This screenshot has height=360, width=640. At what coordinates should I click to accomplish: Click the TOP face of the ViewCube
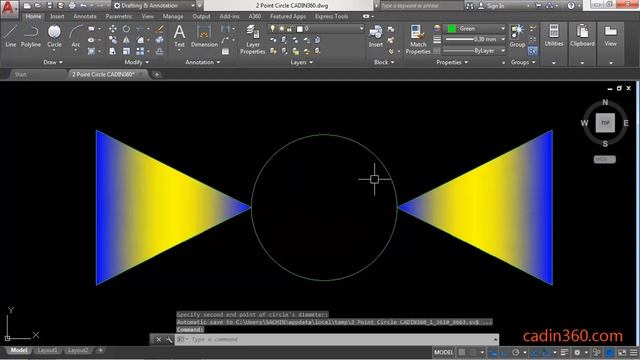(605, 123)
